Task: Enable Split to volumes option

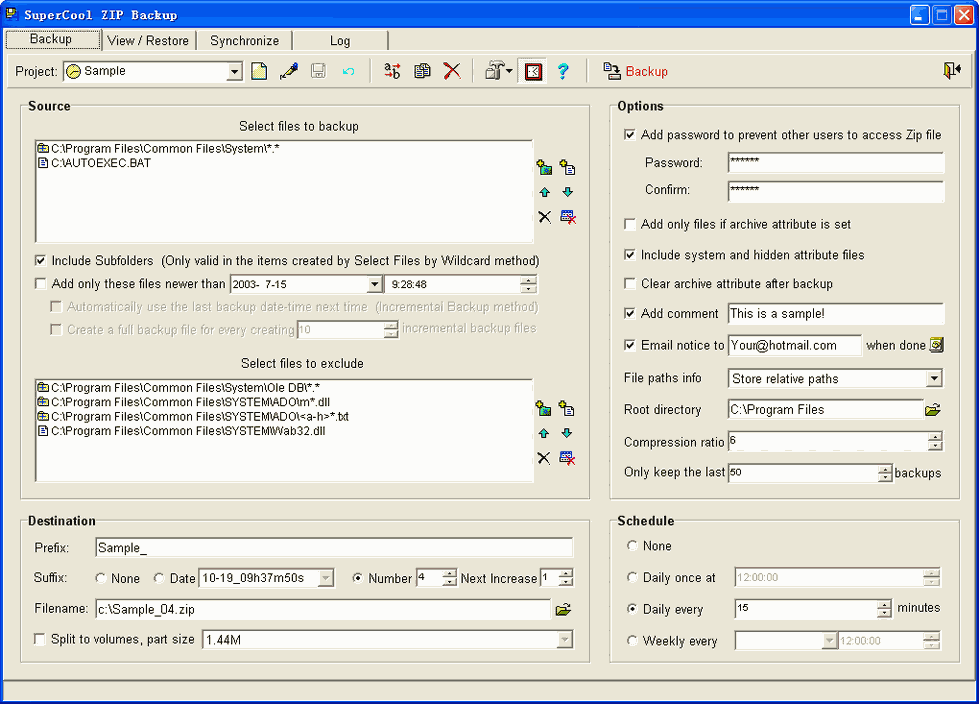Action: (x=41, y=639)
